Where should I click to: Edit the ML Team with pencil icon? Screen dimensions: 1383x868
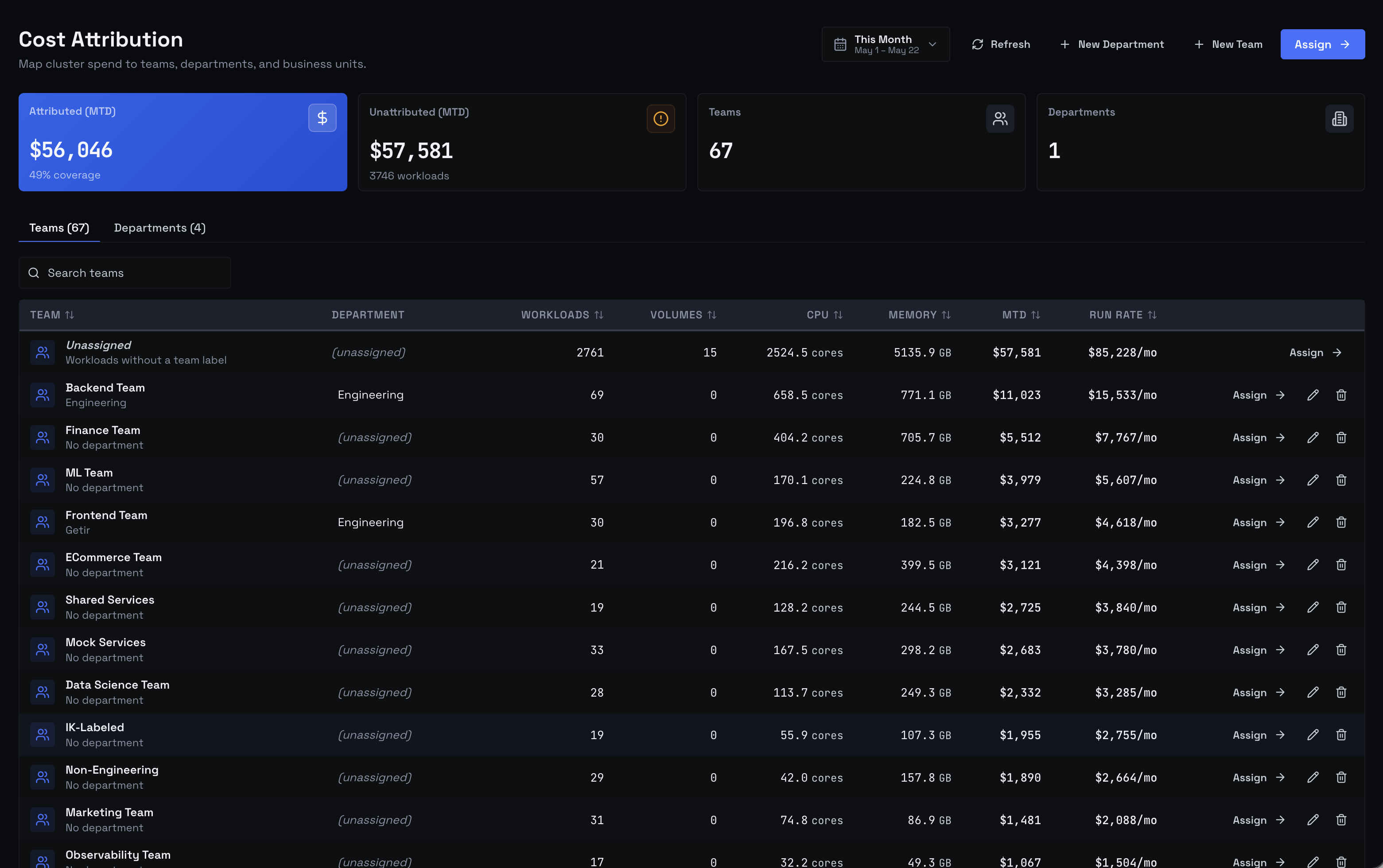(x=1313, y=480)
